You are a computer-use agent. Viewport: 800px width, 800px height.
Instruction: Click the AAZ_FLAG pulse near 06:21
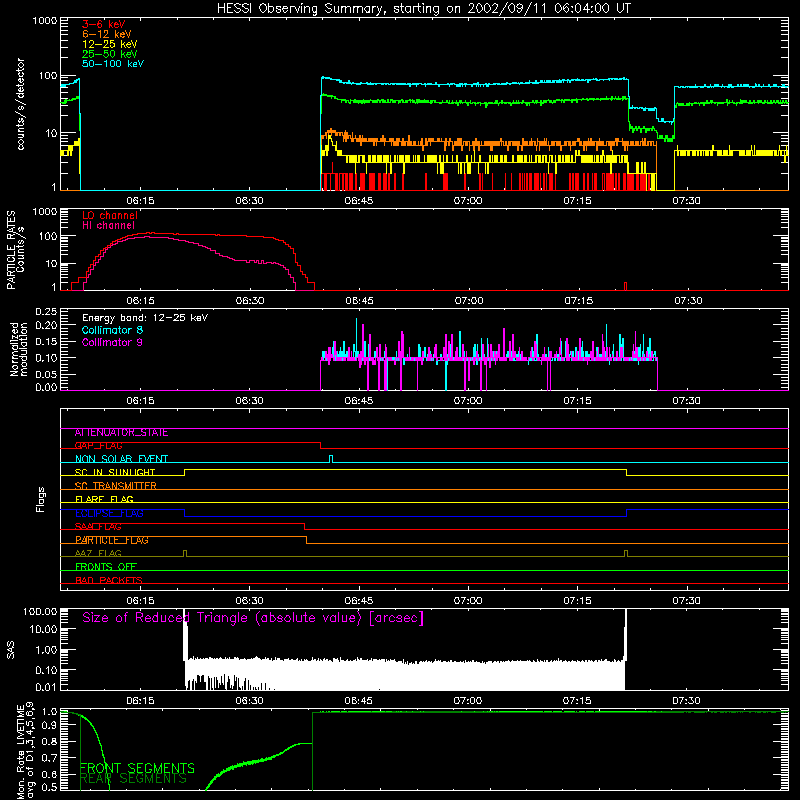(185, 554)
